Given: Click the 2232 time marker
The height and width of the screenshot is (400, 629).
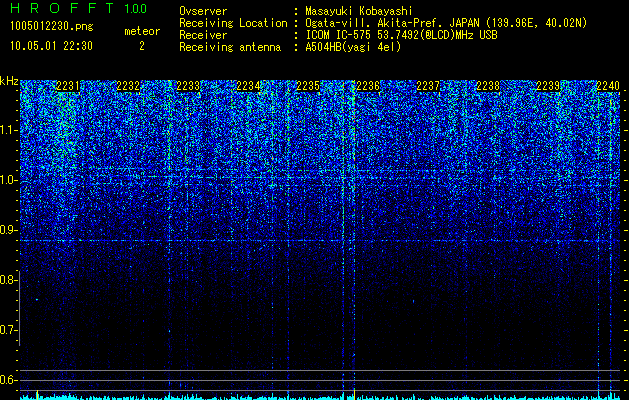Looking at the screenshot, I should pyautogui.click(x=128, y=86).
